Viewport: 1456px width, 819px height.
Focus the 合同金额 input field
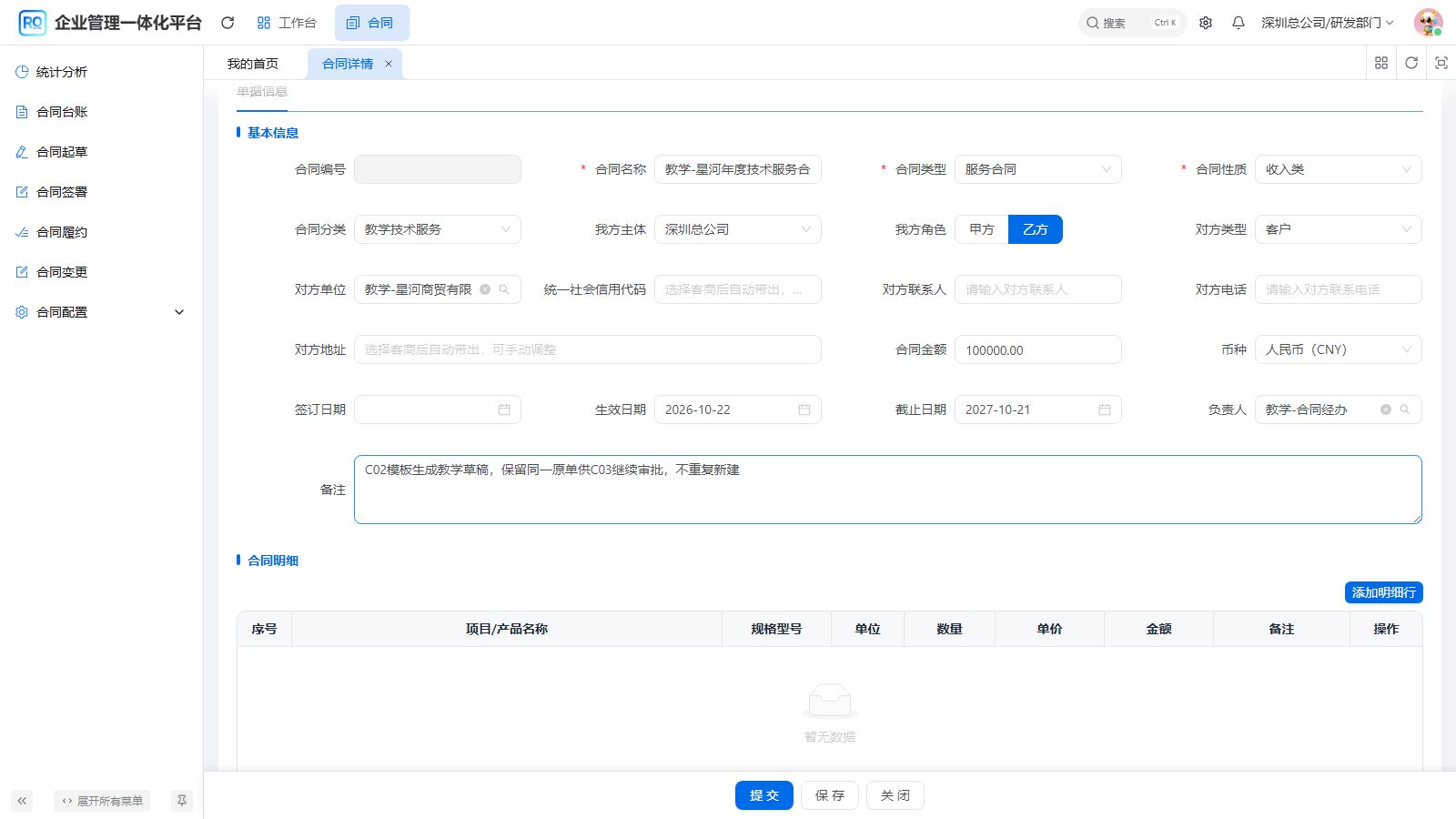pos(1038,349)
